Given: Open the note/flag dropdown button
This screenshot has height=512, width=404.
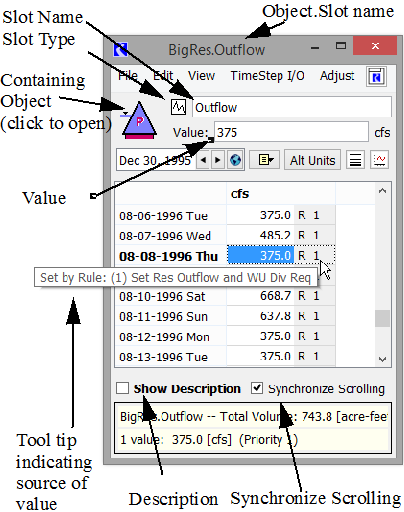Looking at the screenshot, I should 264,160.
